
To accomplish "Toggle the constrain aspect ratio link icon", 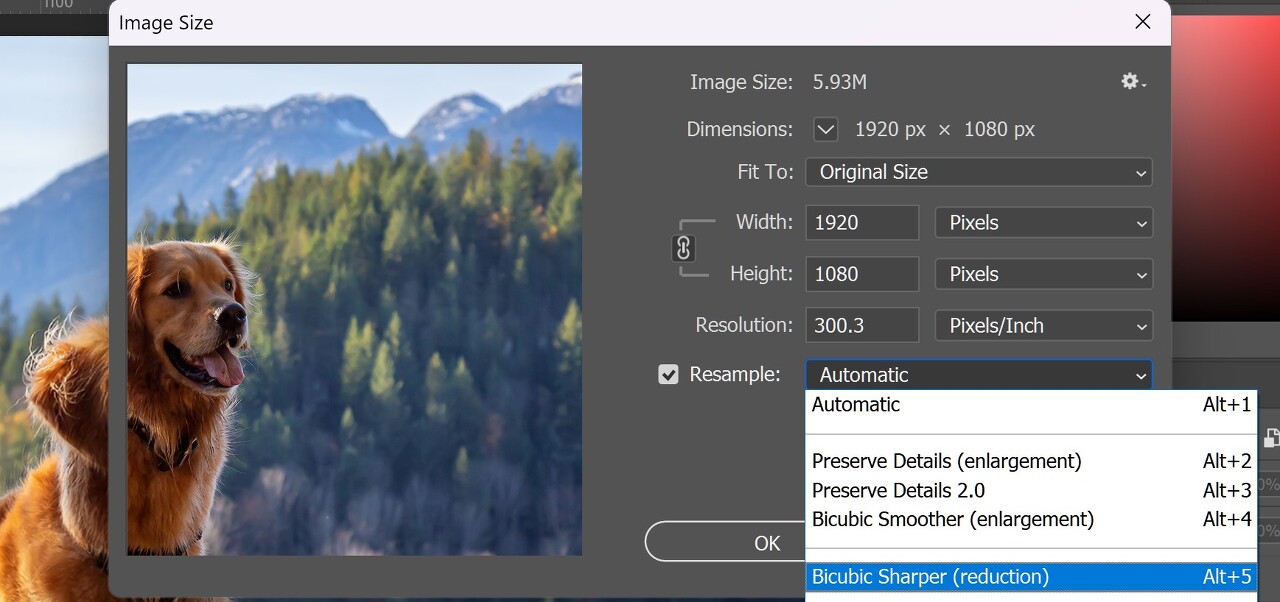I will [x=684, y=248].
